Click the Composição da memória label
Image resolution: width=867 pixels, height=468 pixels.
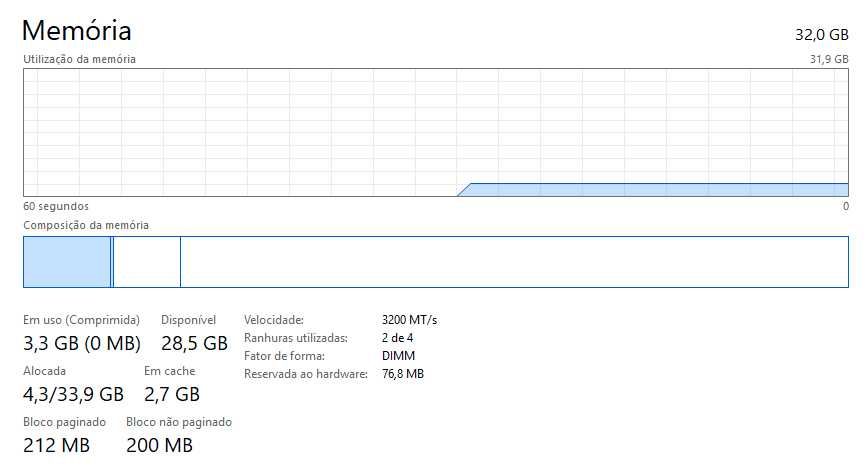coord(86,226)
